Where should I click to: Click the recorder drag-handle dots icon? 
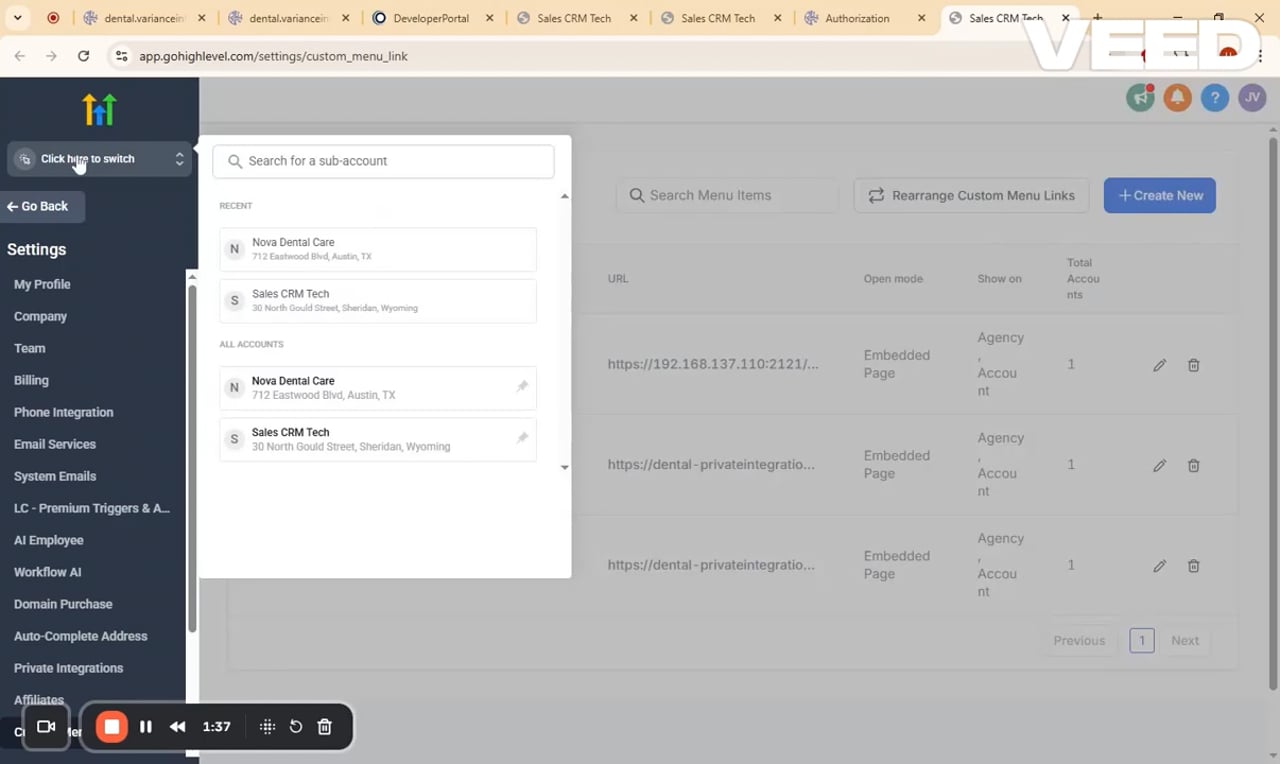point(267,727)
